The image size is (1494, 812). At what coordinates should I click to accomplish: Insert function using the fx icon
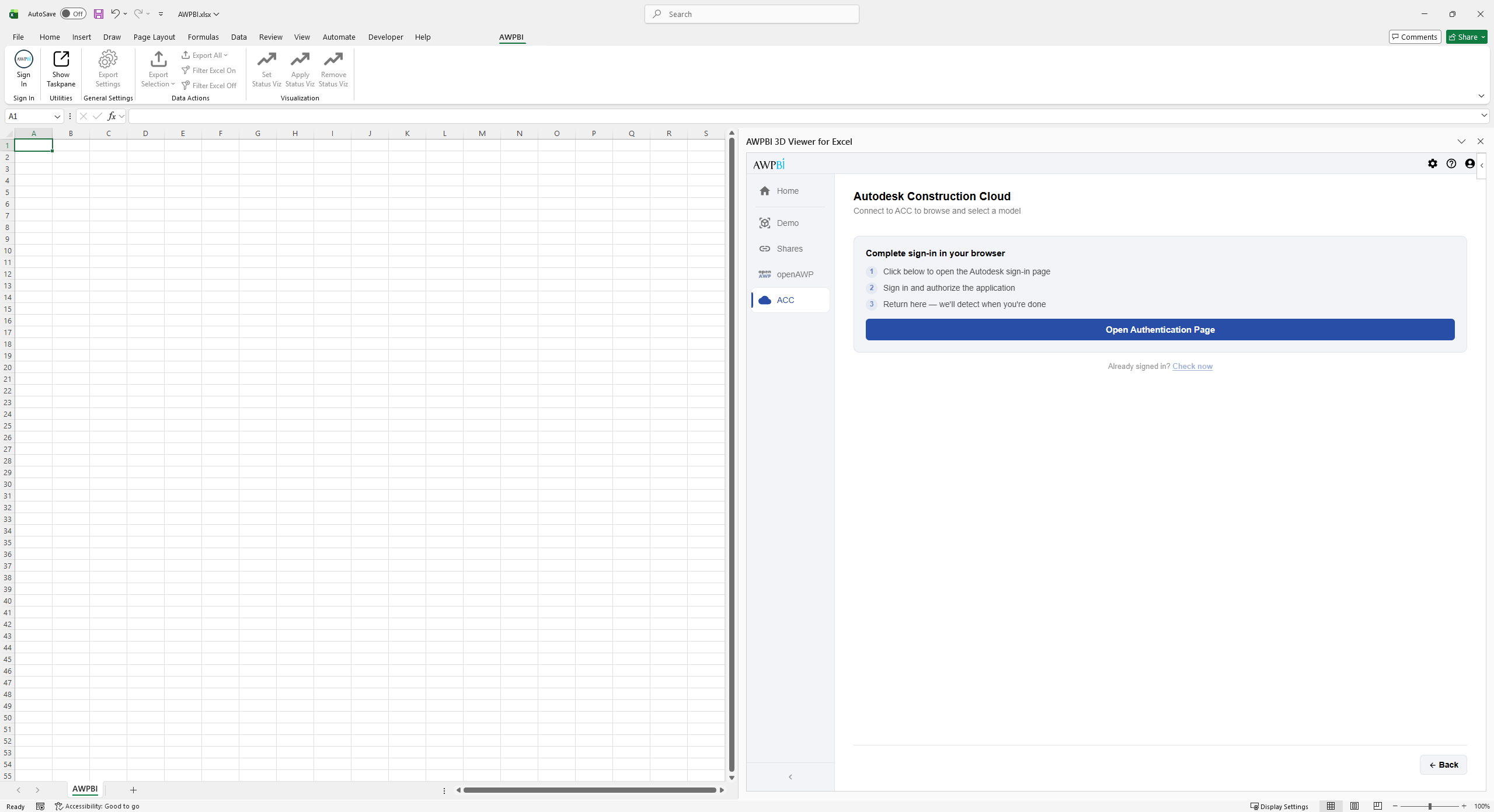(x=112, y=116)
